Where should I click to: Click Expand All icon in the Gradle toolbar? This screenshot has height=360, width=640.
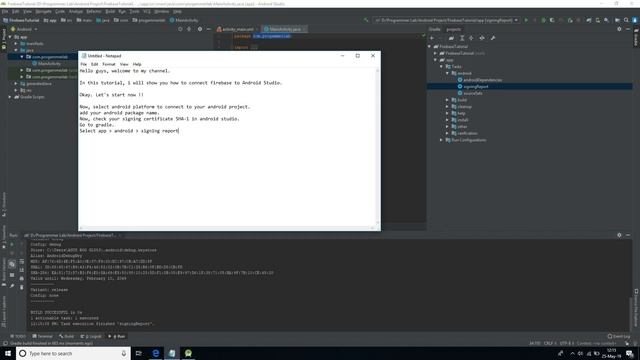pos(462,38)
